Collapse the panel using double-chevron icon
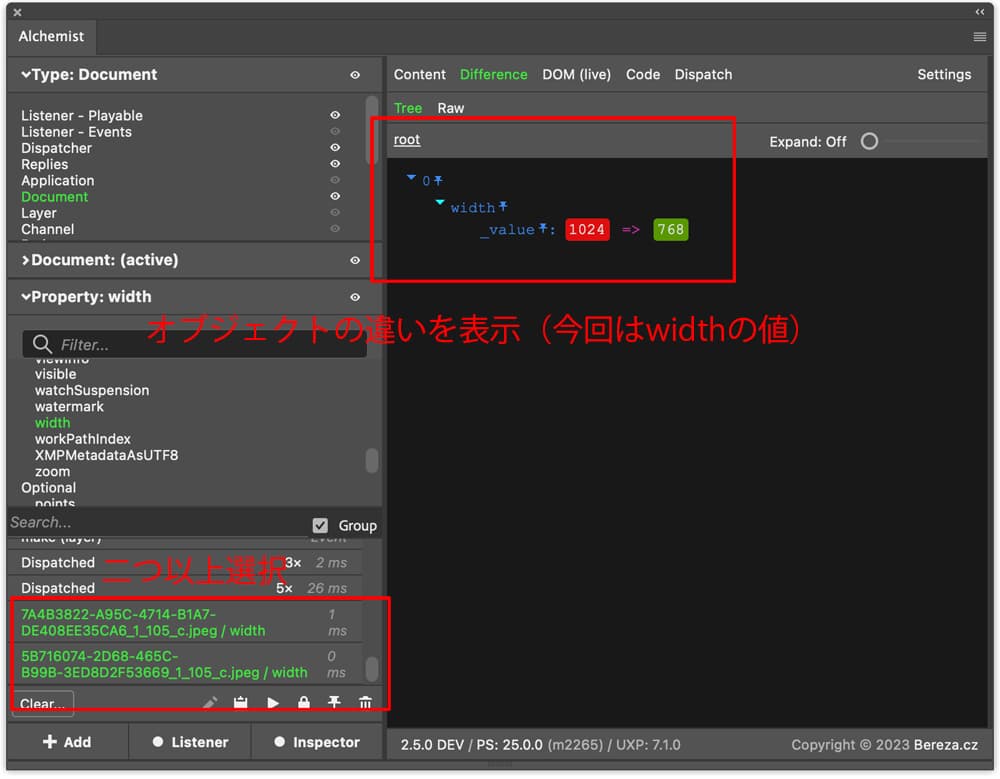This screenshot has width=1000, height=779. point(980,12)
